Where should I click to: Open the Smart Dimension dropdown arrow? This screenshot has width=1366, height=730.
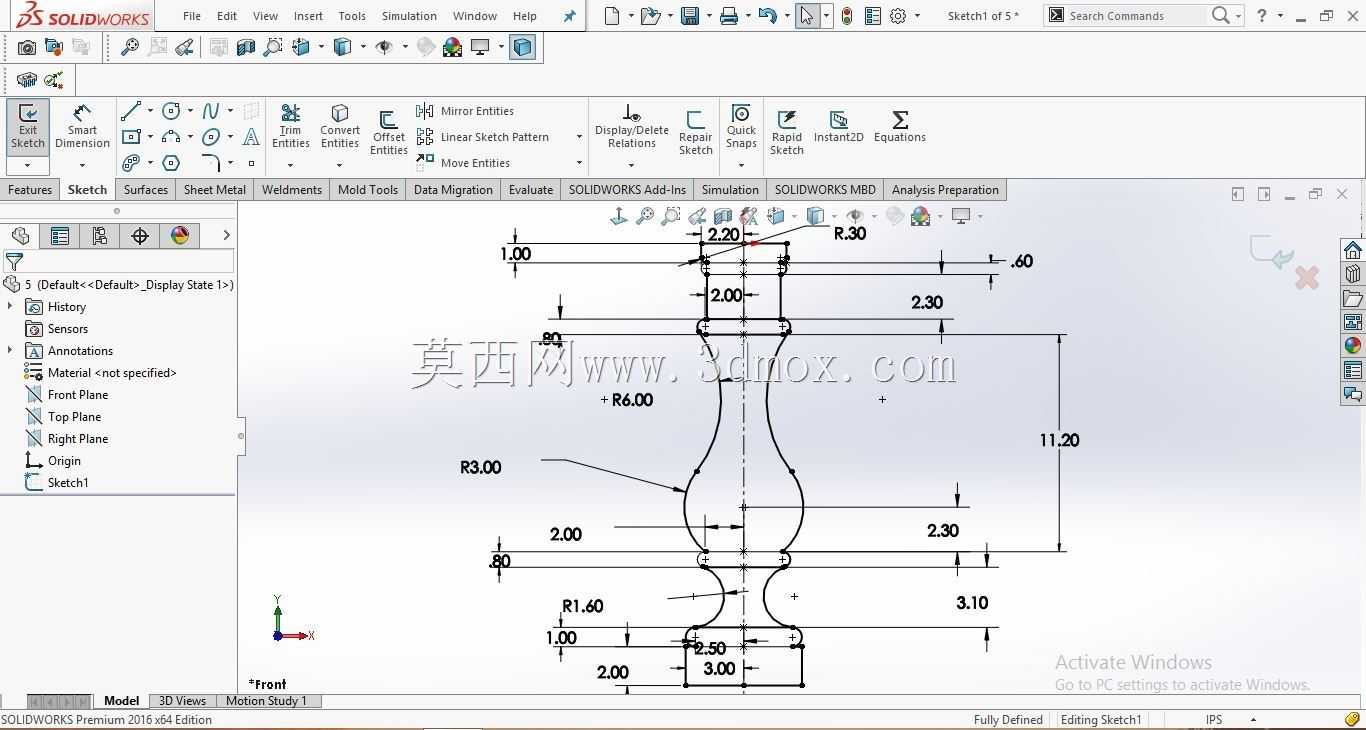[82, 165]
